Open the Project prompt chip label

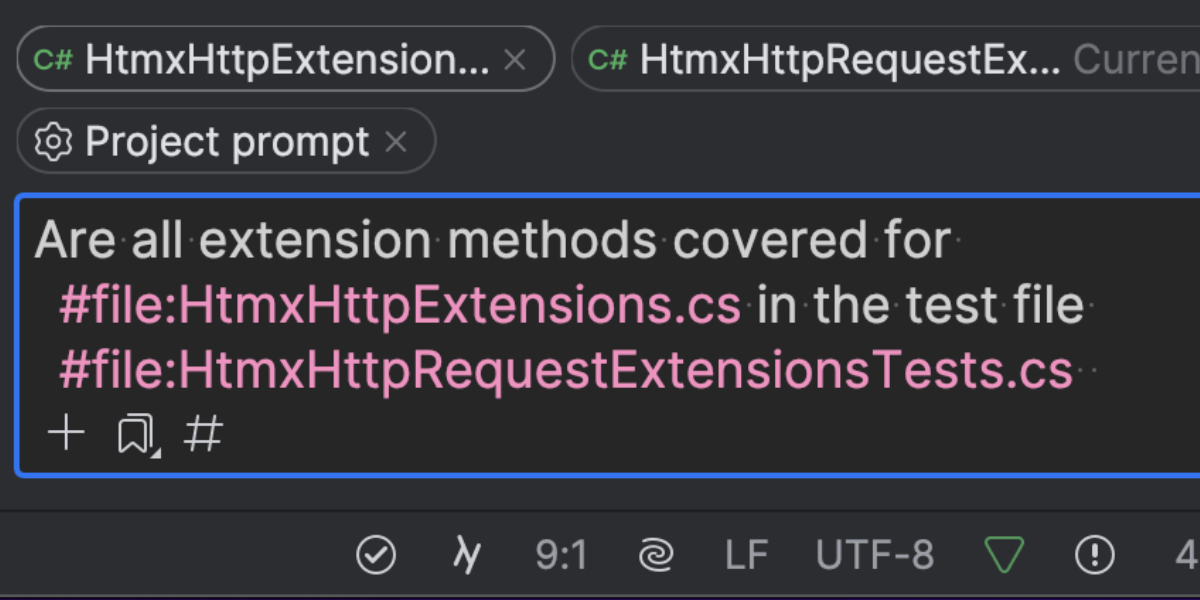pyautogui.click(x=227, y=142)
